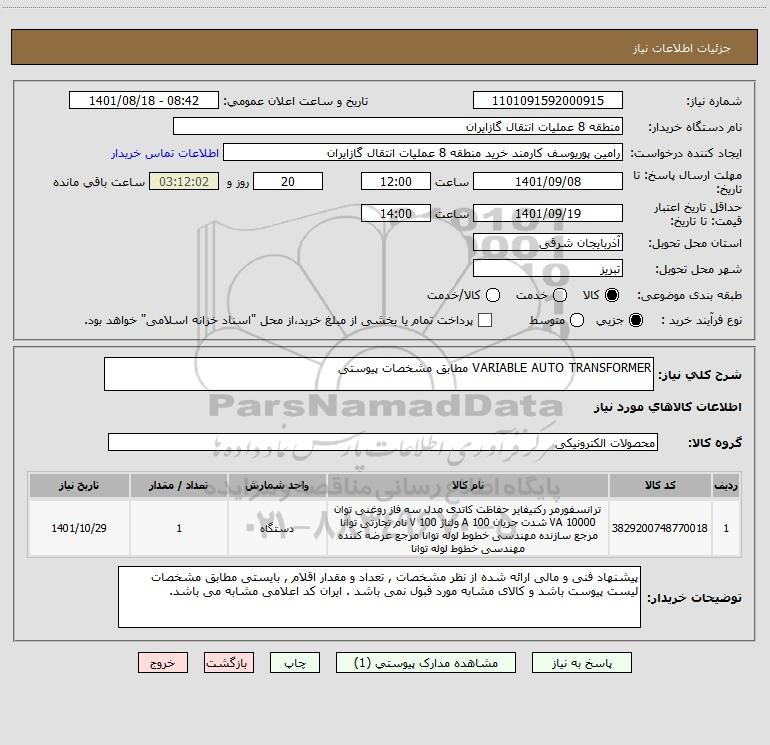Click the buyer notes text area
The image size is (770, 745).
tap(379, 597)
